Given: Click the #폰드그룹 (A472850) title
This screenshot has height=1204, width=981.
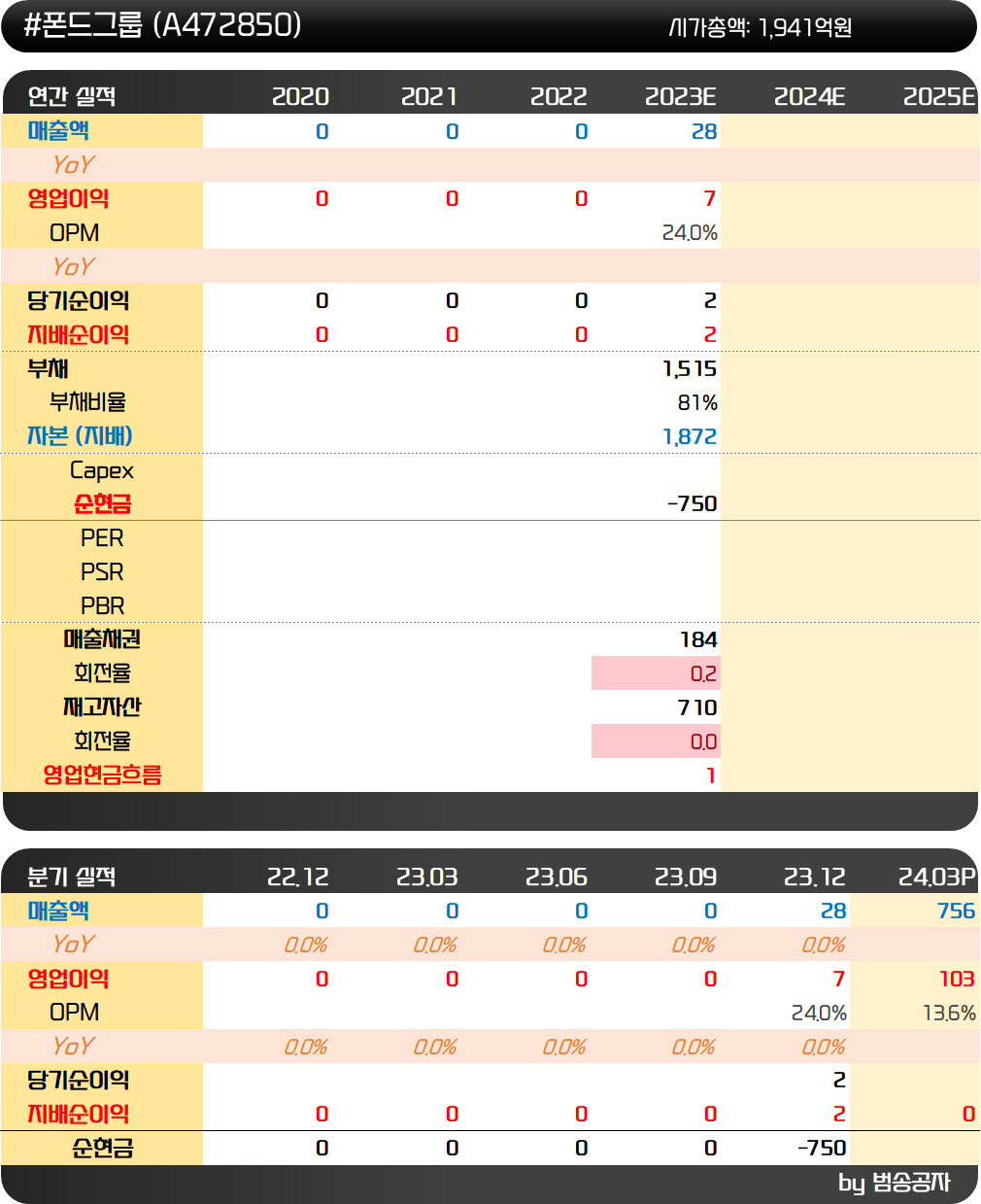Looking at the screenshot, I should pyautogui.click(x=161, y=25).
